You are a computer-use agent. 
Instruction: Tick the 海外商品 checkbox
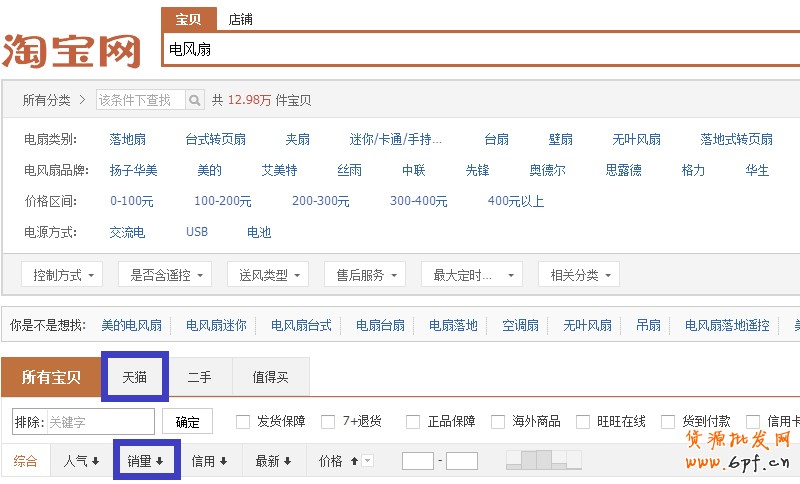[498, 422]
